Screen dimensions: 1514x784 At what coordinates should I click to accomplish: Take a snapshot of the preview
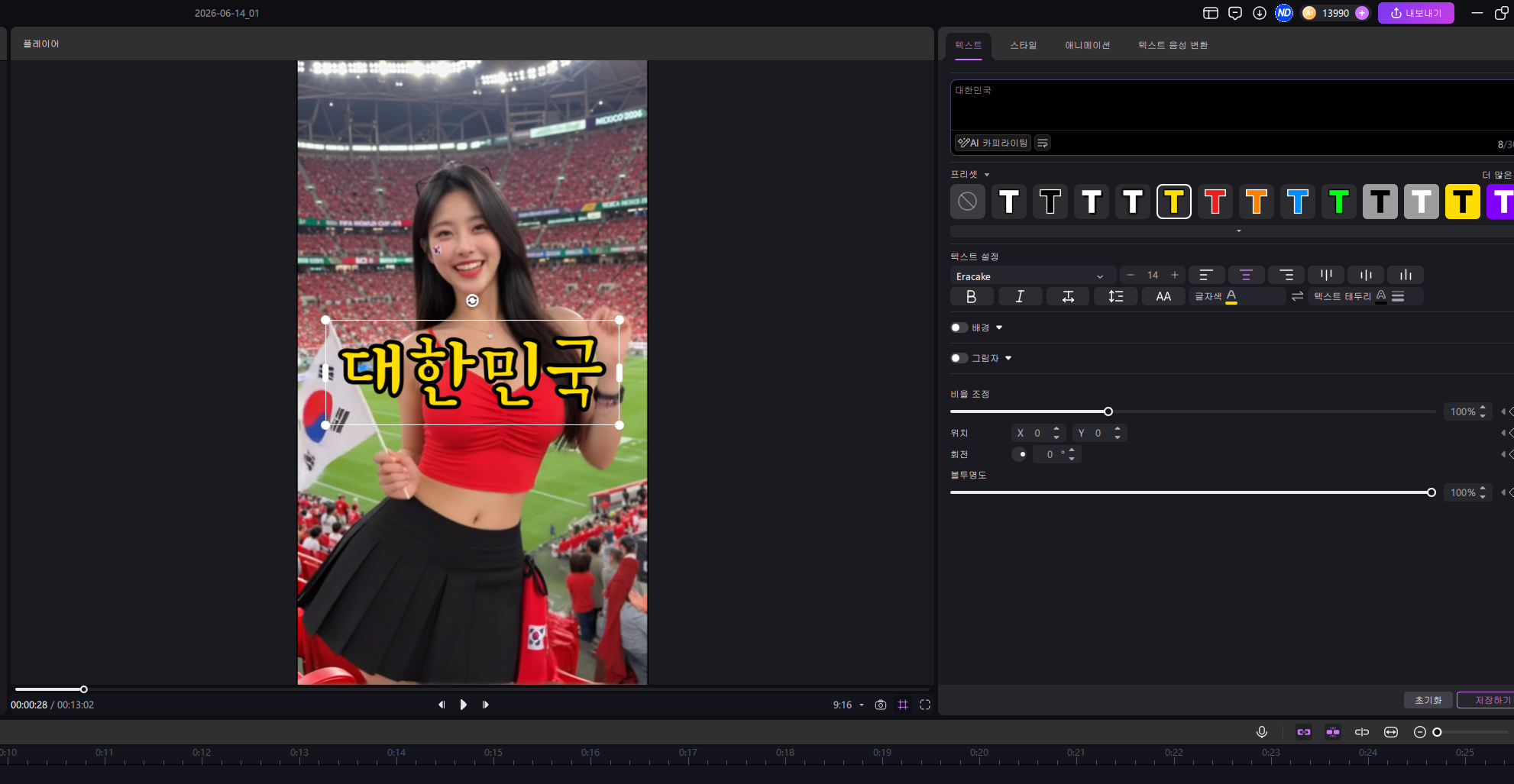click(881, 705)
